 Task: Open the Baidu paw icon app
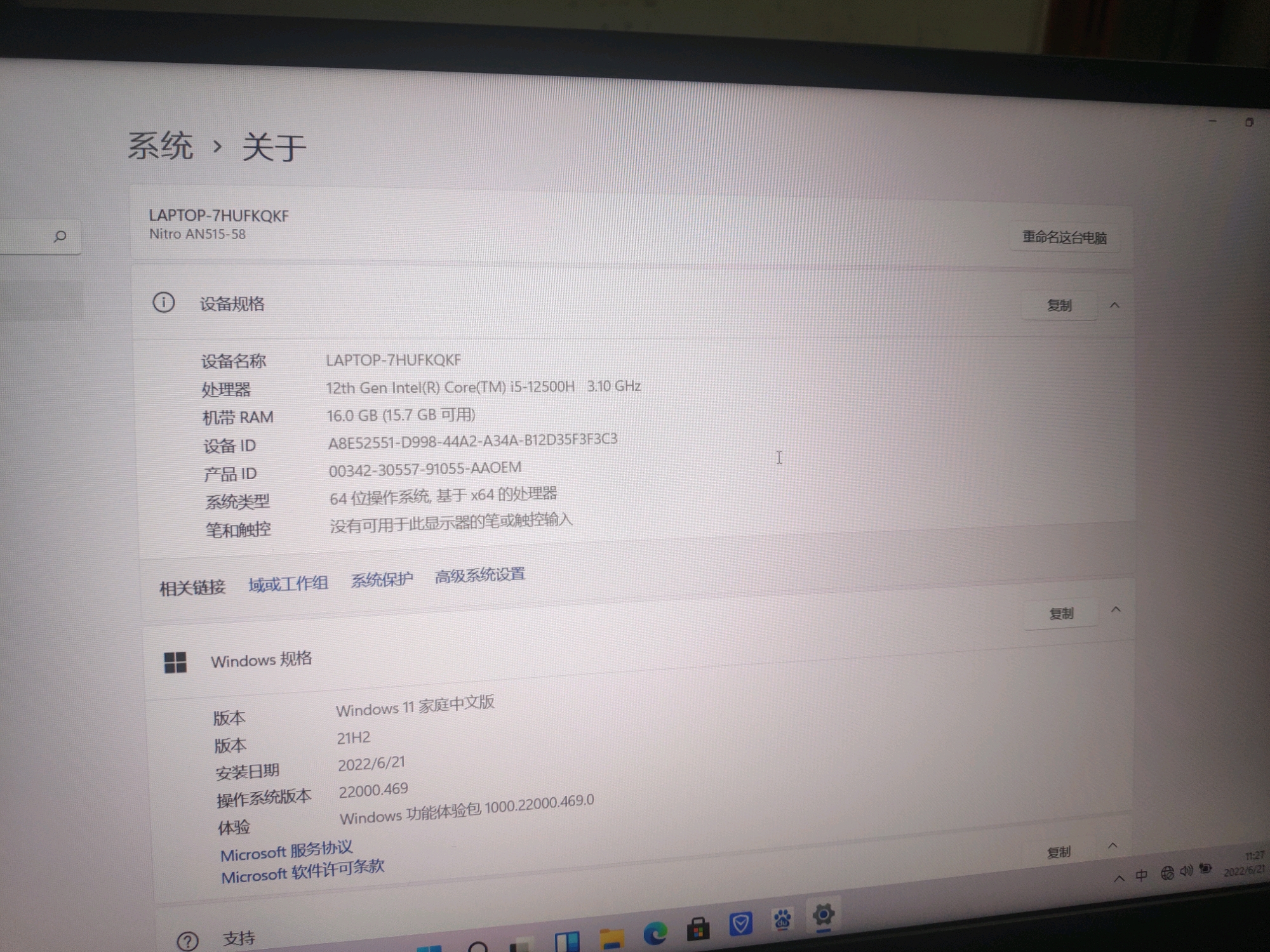pyautogui.click(x=782, y=919)
